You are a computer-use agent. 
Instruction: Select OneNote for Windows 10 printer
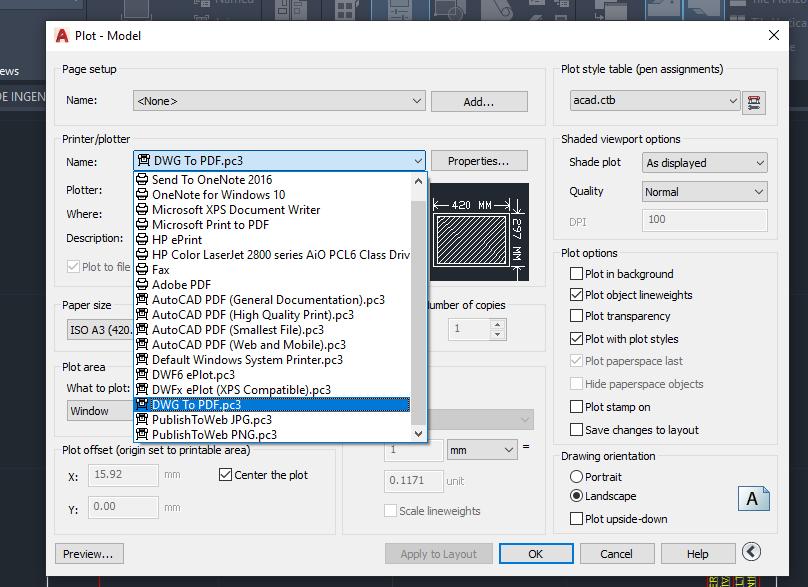click(x=272, y=194)
